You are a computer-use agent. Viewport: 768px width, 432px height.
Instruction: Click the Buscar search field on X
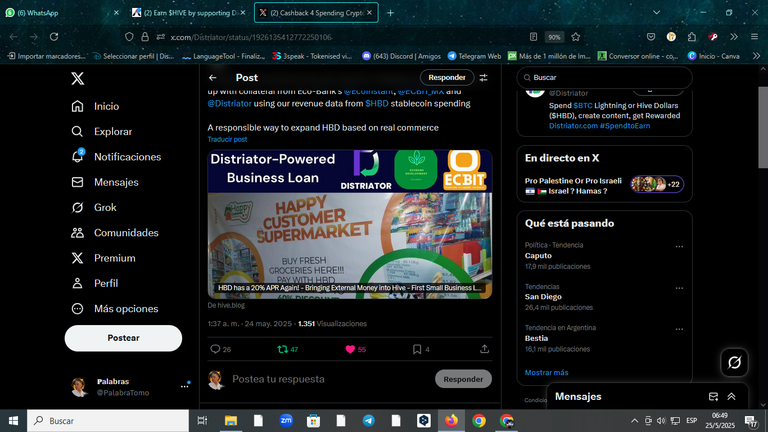(x=605, y=77)
